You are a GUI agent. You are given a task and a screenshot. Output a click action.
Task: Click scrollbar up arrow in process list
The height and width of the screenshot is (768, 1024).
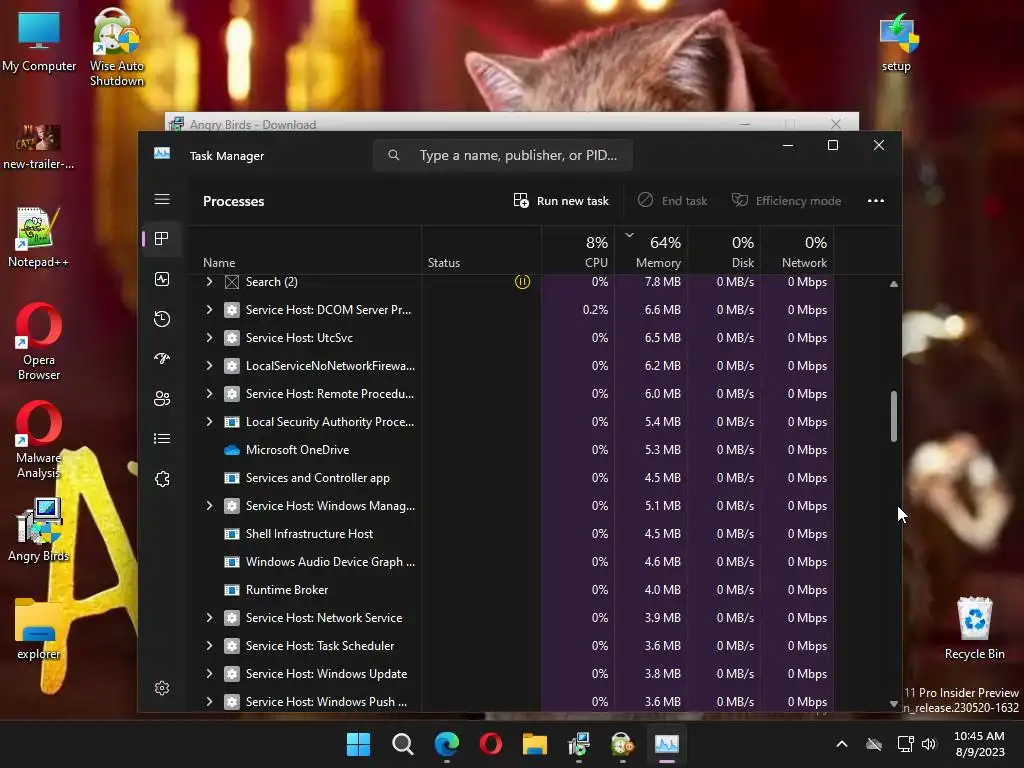(x=893, y=284)
